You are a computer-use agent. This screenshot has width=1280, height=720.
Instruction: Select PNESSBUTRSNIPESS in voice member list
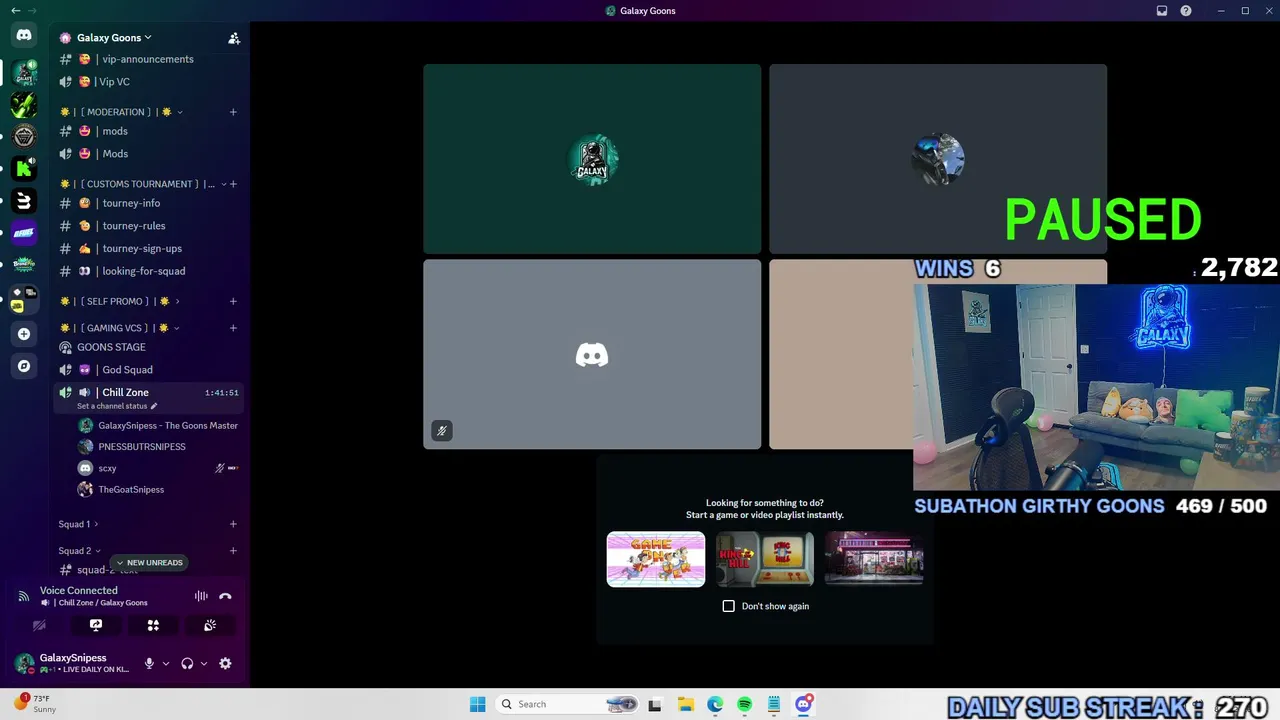point(159,447)
